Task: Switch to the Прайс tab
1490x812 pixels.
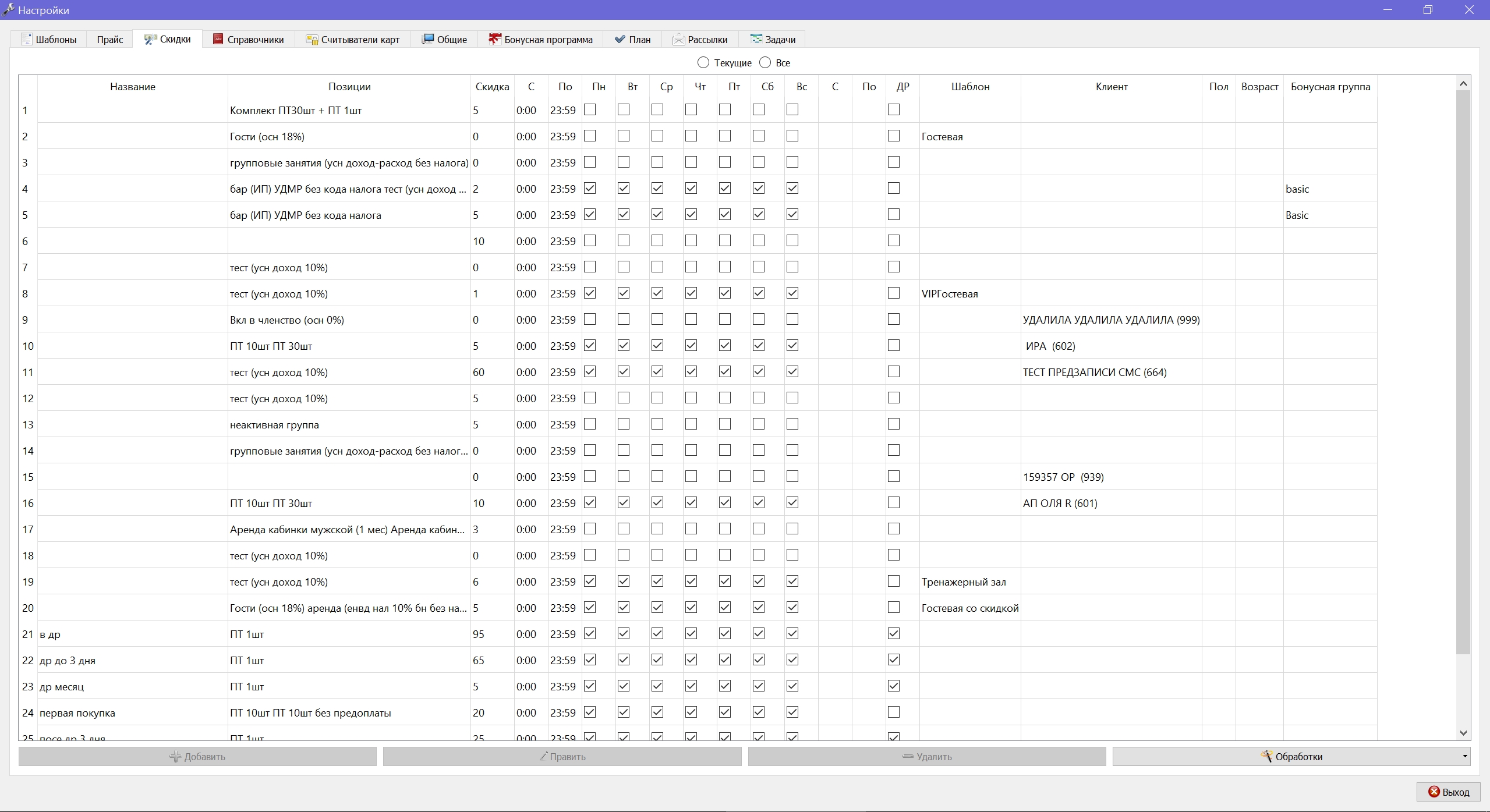Action: (110, 40)
